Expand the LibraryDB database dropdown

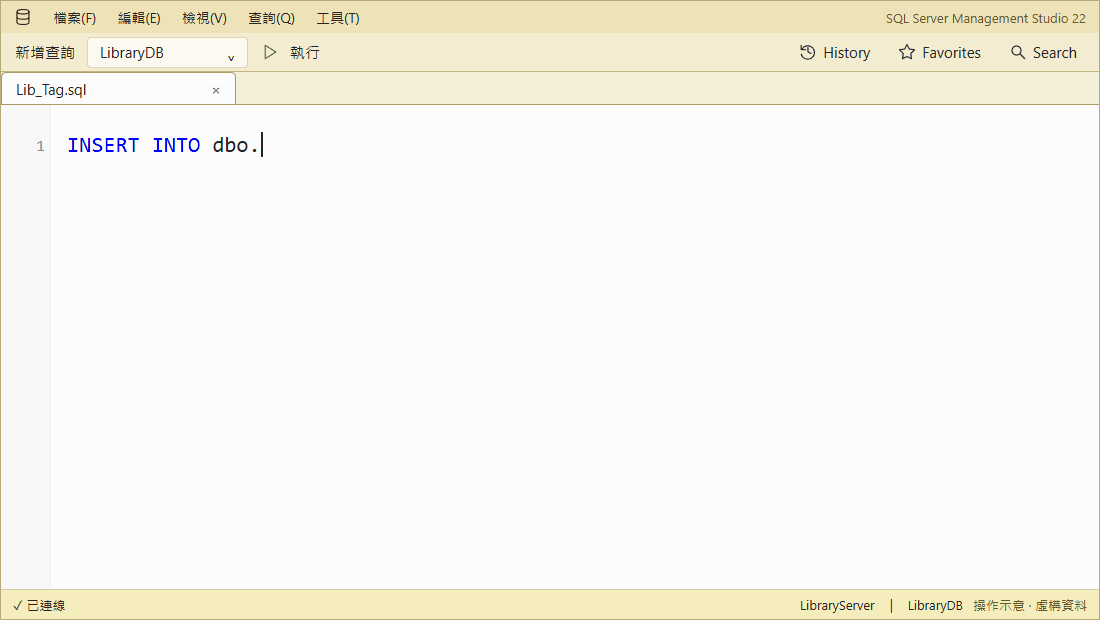pos(167,53)
